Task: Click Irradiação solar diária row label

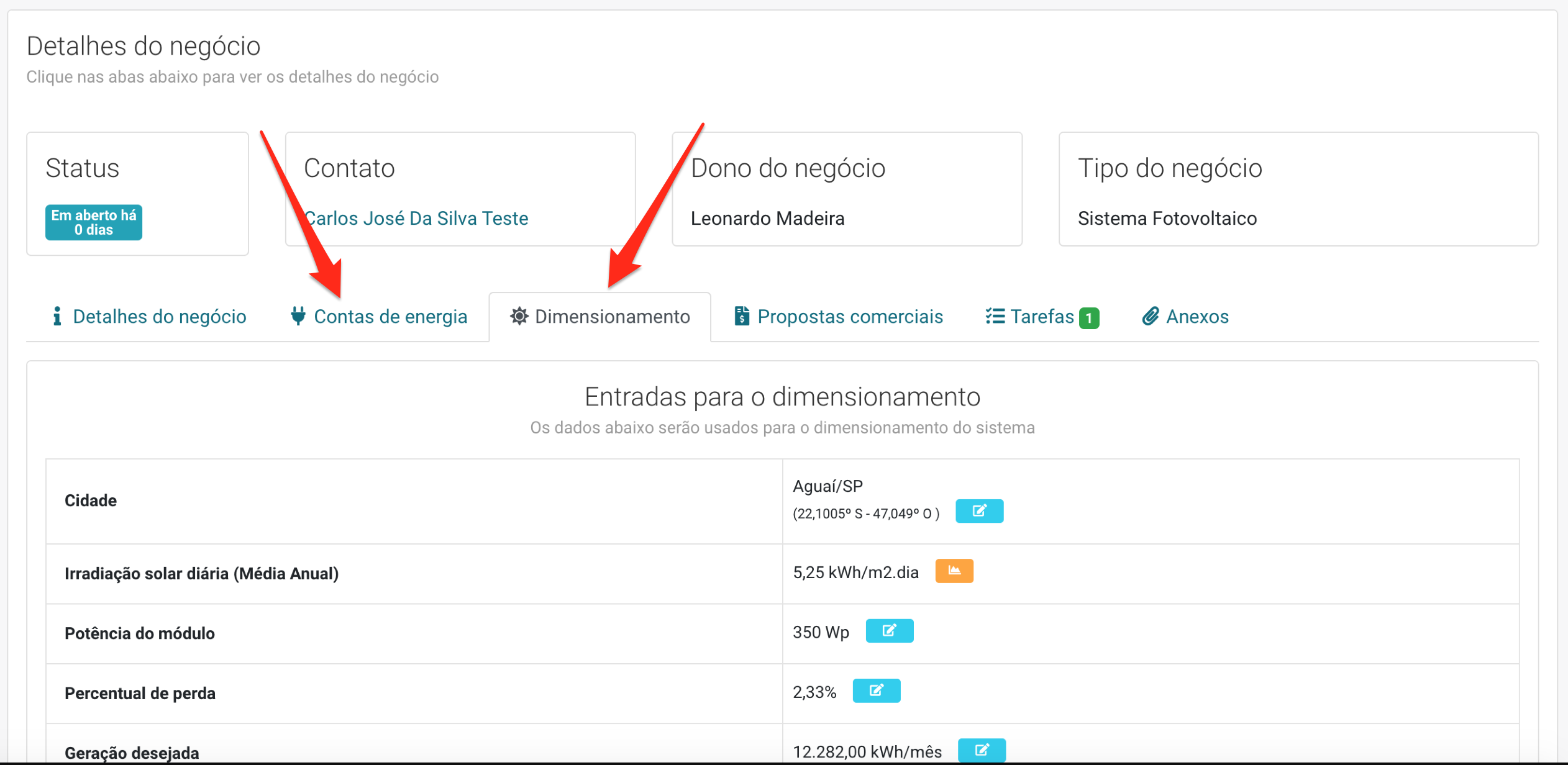Action: coord(201,573)
